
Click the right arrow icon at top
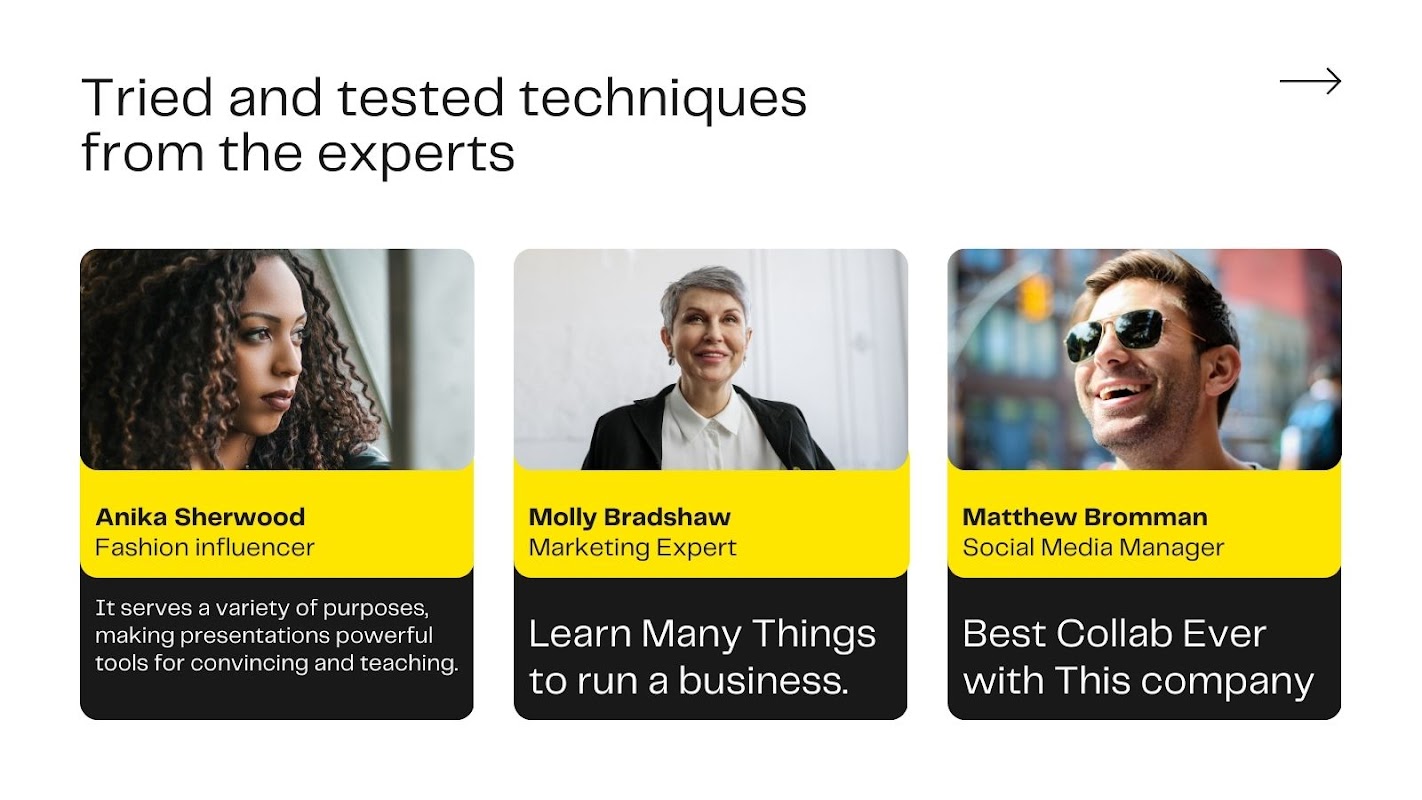coord(1310,81)
